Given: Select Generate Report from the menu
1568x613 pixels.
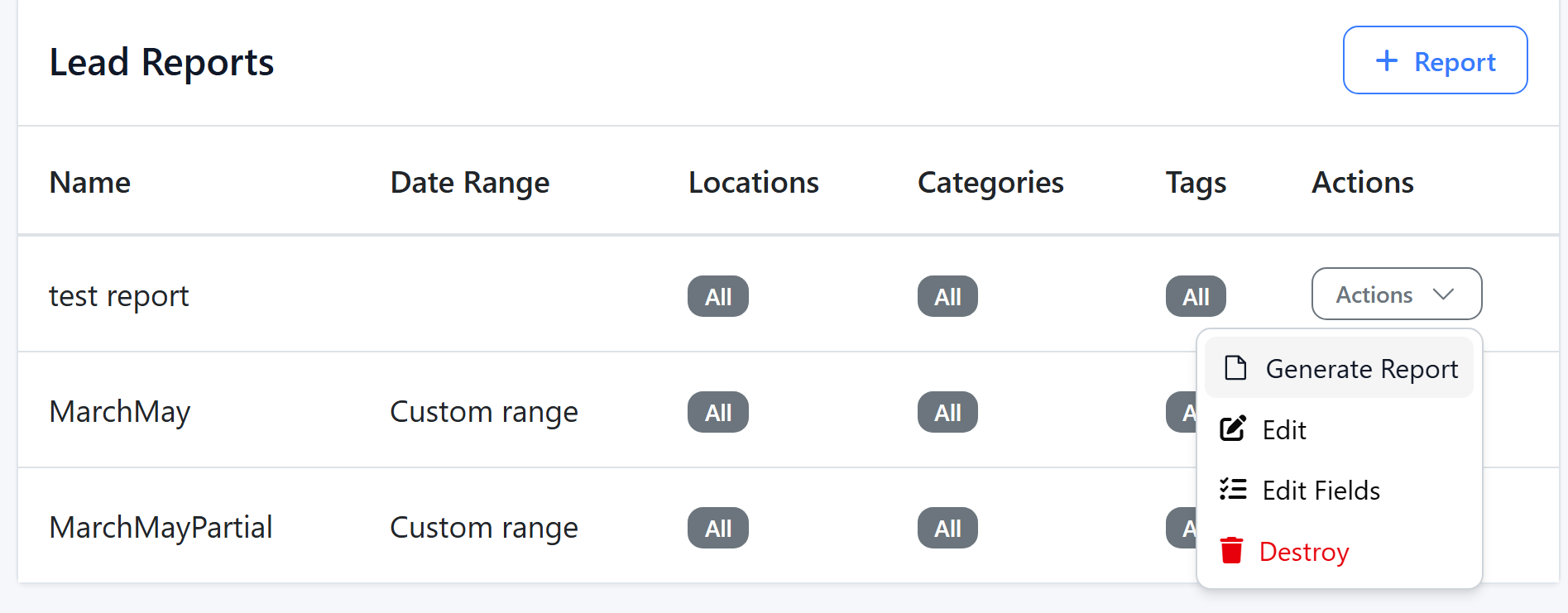Looking at the screenshot, I should 1360,369.
